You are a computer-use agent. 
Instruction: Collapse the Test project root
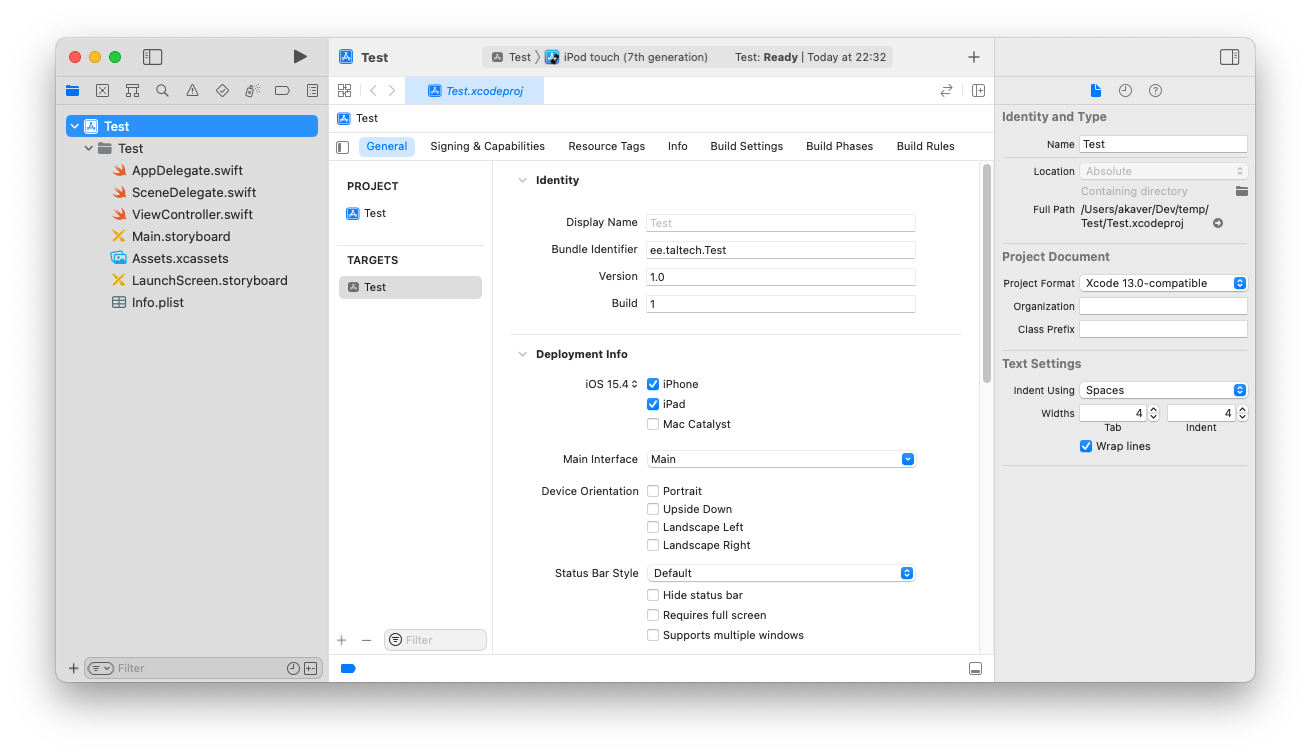pos(74,126)
